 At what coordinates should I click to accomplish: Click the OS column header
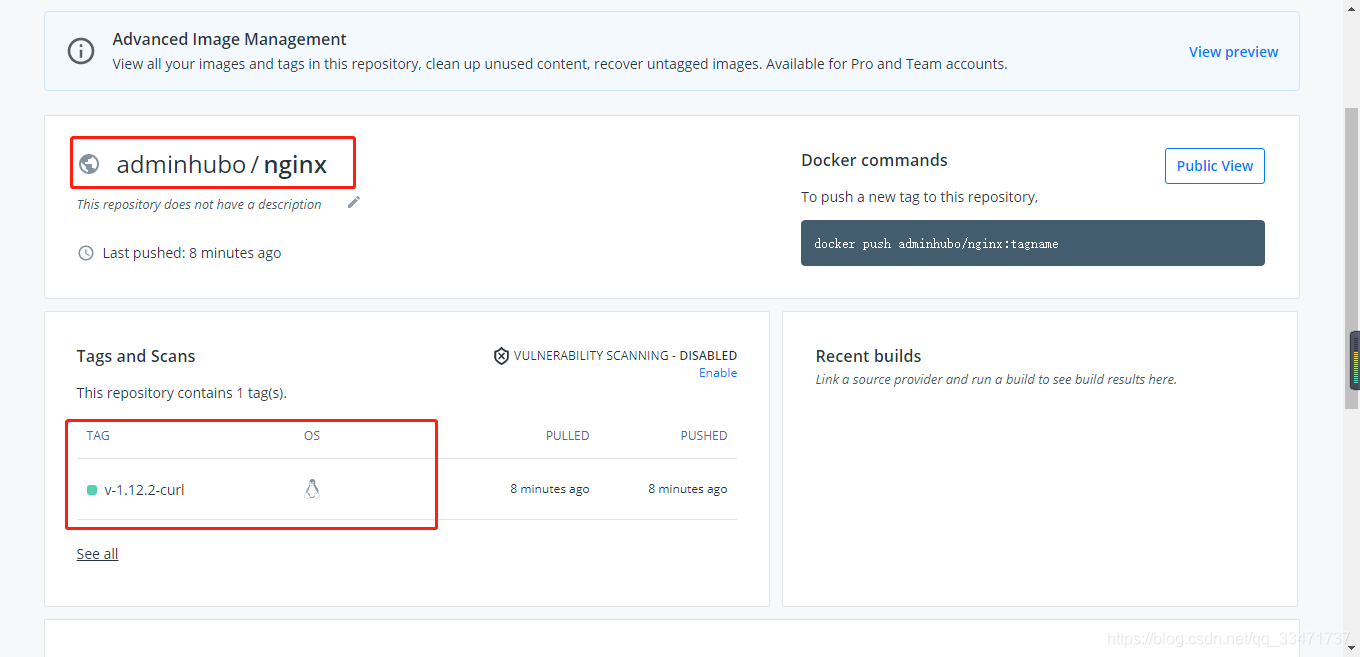click(x=312, y=436)
